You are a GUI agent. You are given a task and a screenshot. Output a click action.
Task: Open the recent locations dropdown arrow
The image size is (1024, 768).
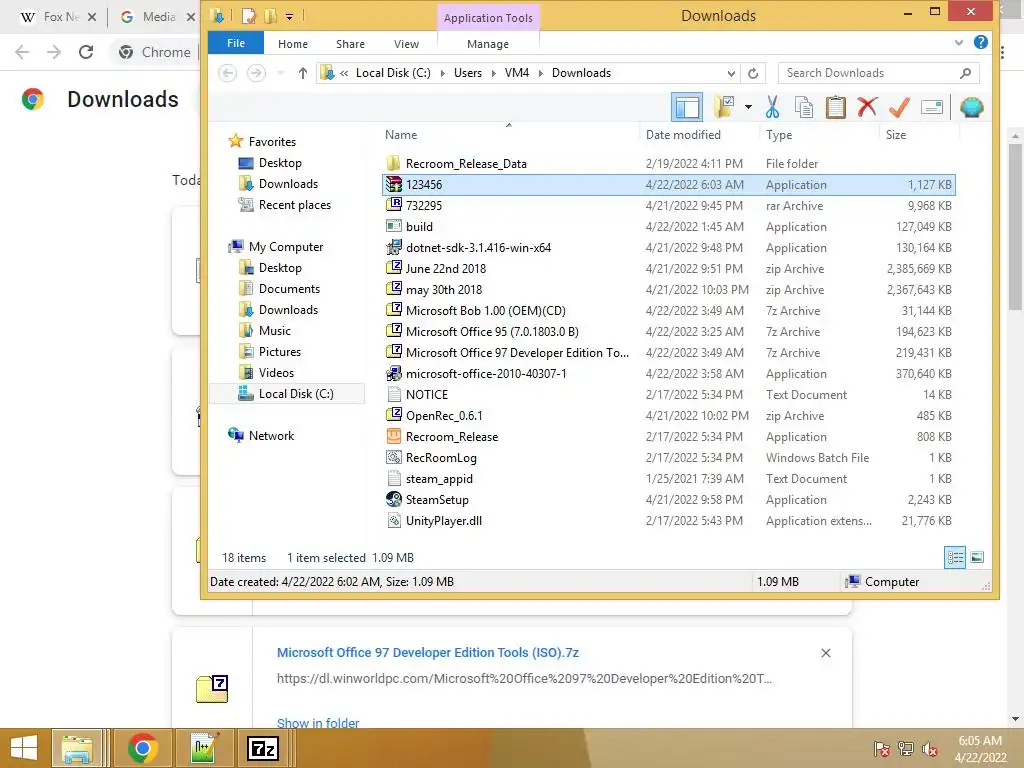[x=281, y=73]
